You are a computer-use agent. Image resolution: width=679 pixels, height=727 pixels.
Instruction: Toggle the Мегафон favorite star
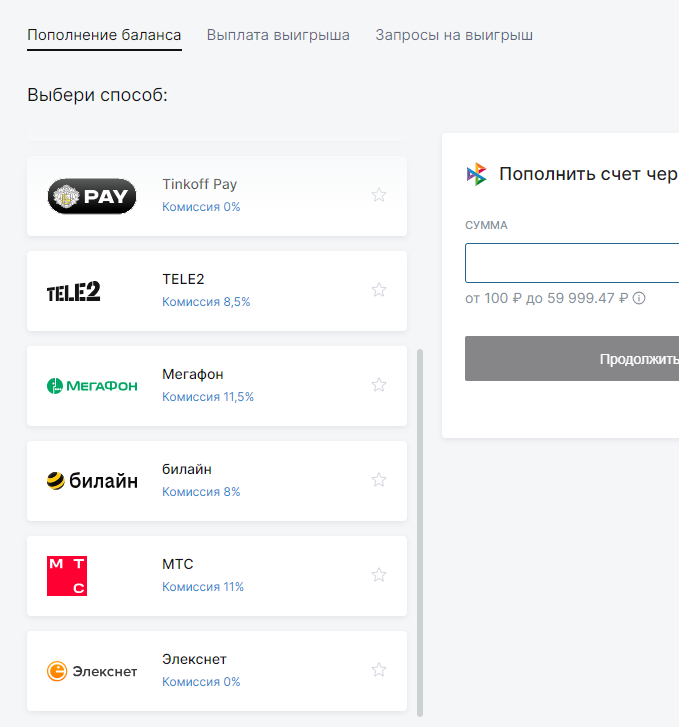[x=379, y=385]
